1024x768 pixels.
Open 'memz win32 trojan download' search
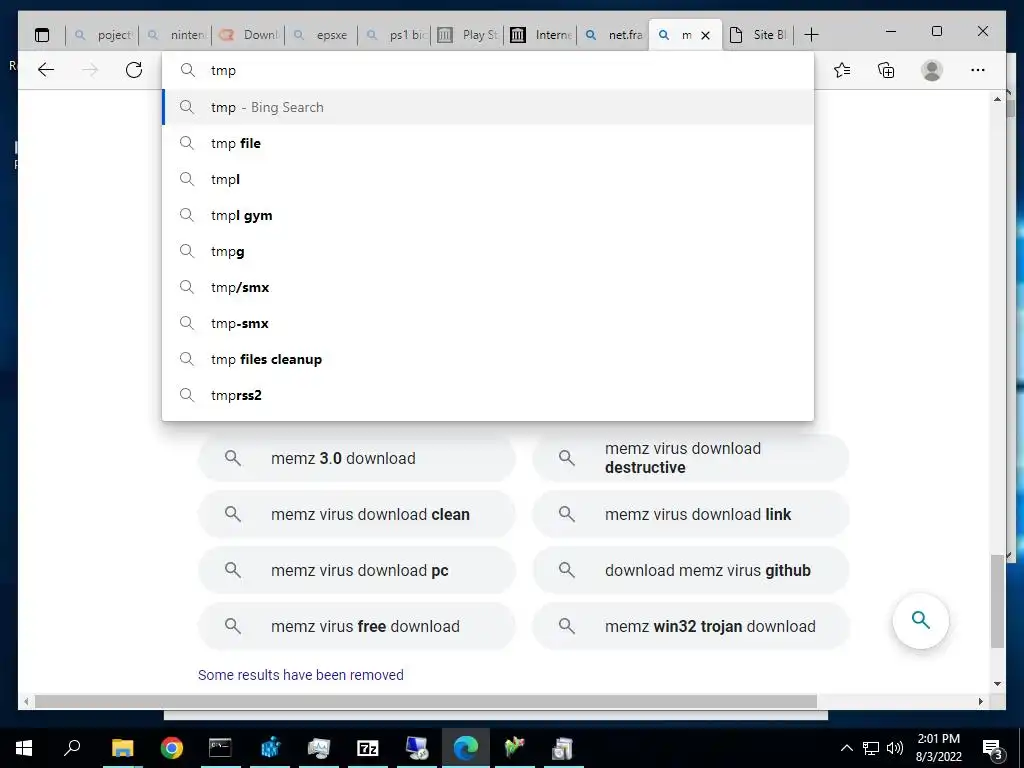(x=691, y=626)
